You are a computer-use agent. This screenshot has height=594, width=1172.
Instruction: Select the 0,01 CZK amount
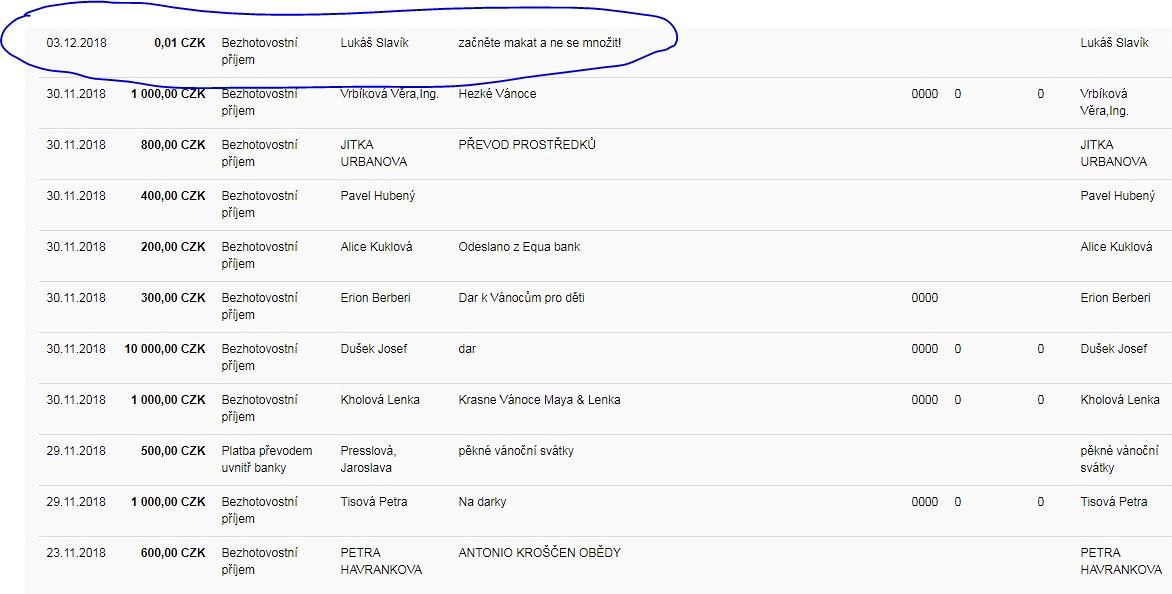(x=180, y=43)
